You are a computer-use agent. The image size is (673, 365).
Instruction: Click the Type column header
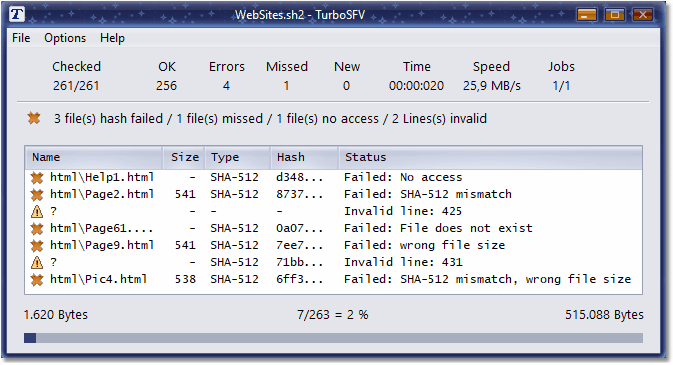(238, 157)
